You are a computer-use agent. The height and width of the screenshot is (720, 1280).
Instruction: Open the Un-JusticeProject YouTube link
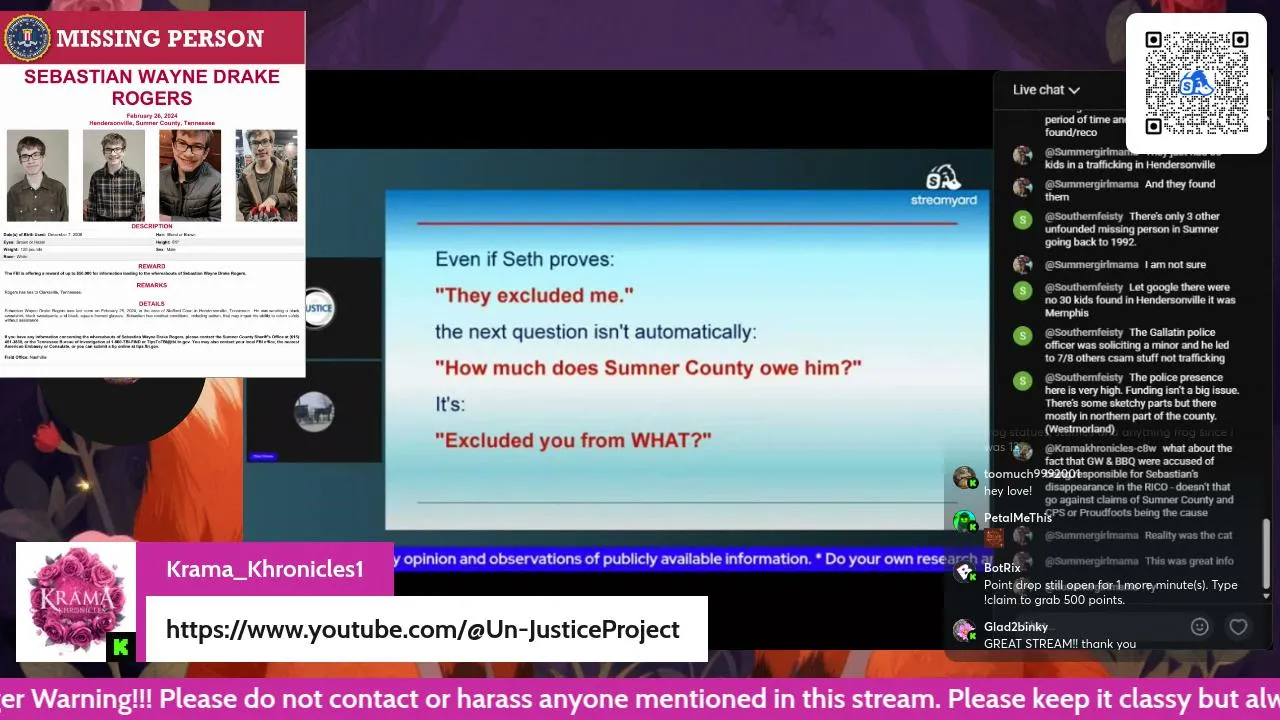click(x=422, y=629)
